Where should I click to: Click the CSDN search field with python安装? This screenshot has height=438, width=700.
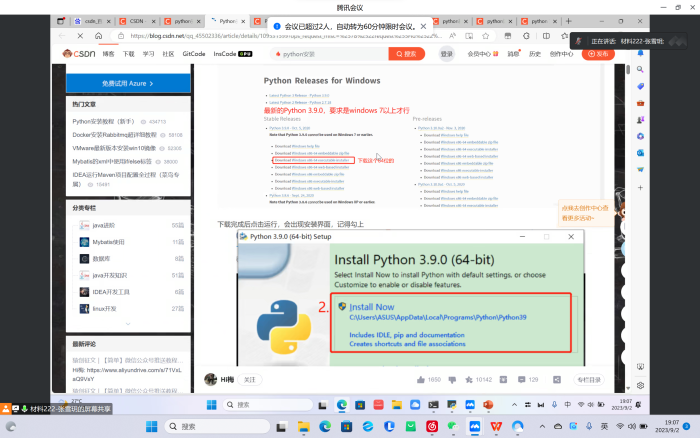[x=329, y=54]
